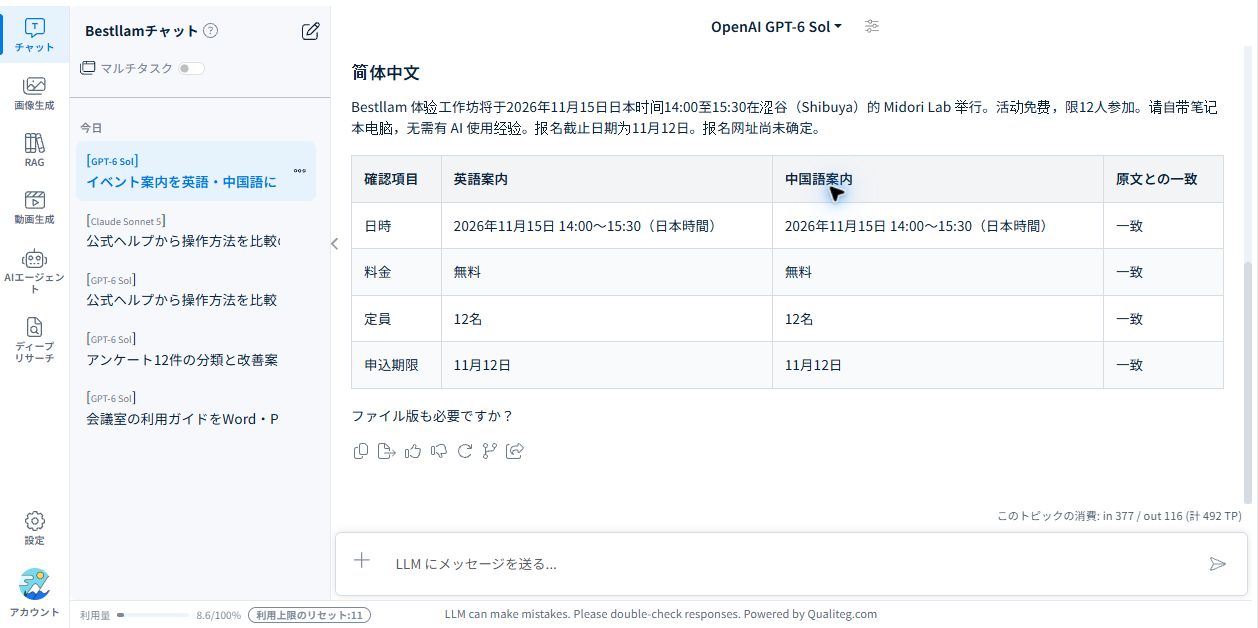Image resolution: width=1258 pixels, height=628 pixels.
Task: Click 12名 in the 中国語案内 column
Action: click(799, 319)
